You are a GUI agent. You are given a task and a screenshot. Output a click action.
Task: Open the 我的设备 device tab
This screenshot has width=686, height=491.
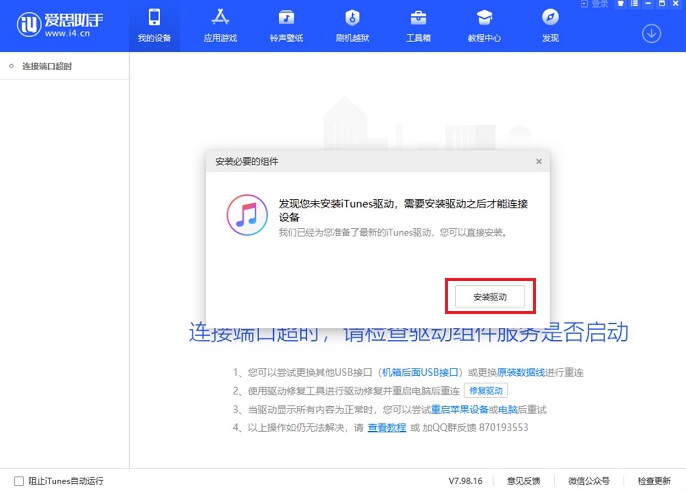tap(154, 25)
